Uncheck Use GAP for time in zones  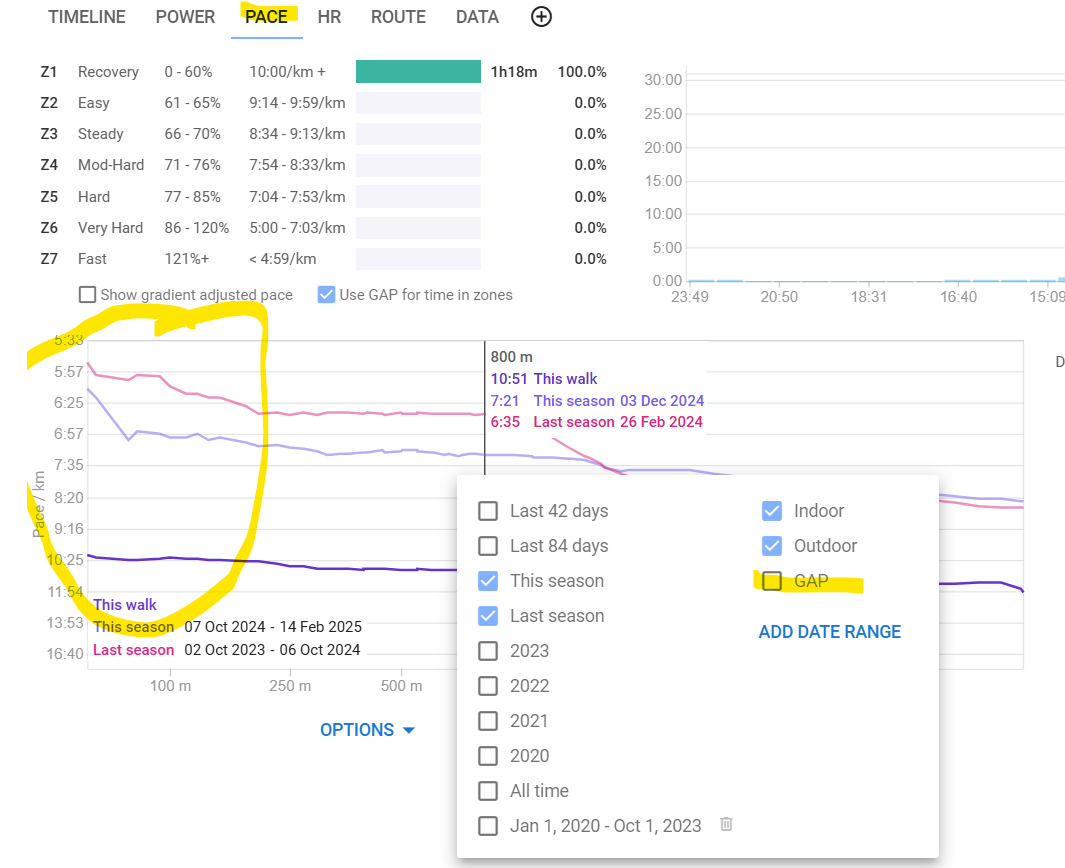pos(326,295)
